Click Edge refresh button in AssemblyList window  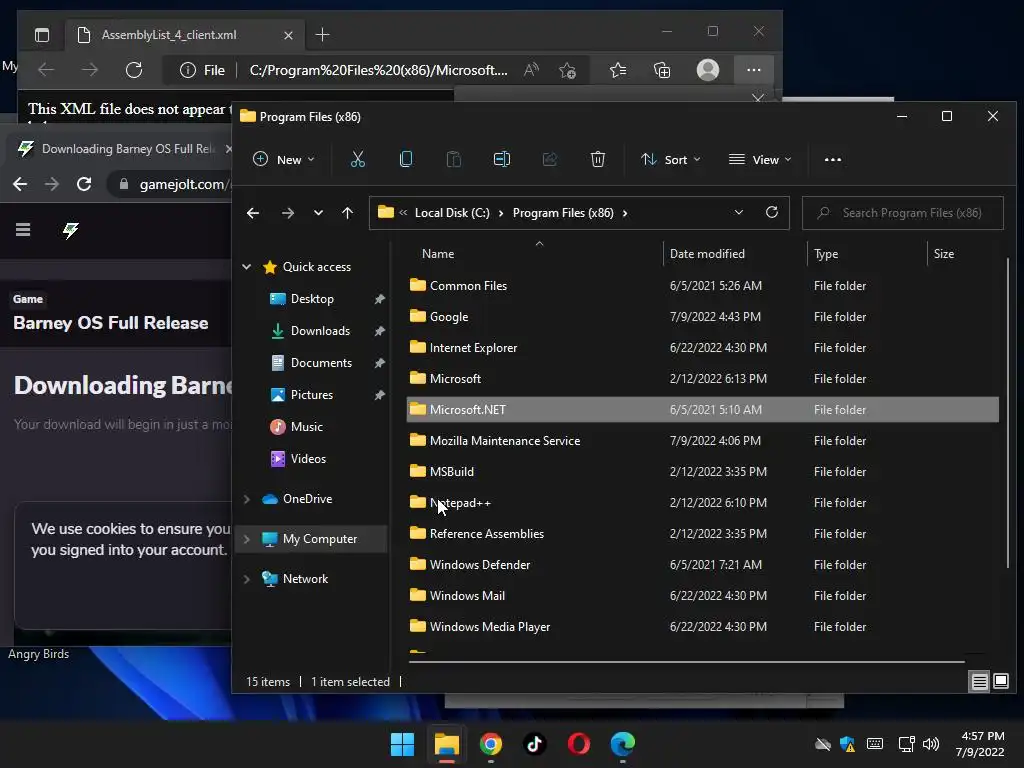pos(134,70)
